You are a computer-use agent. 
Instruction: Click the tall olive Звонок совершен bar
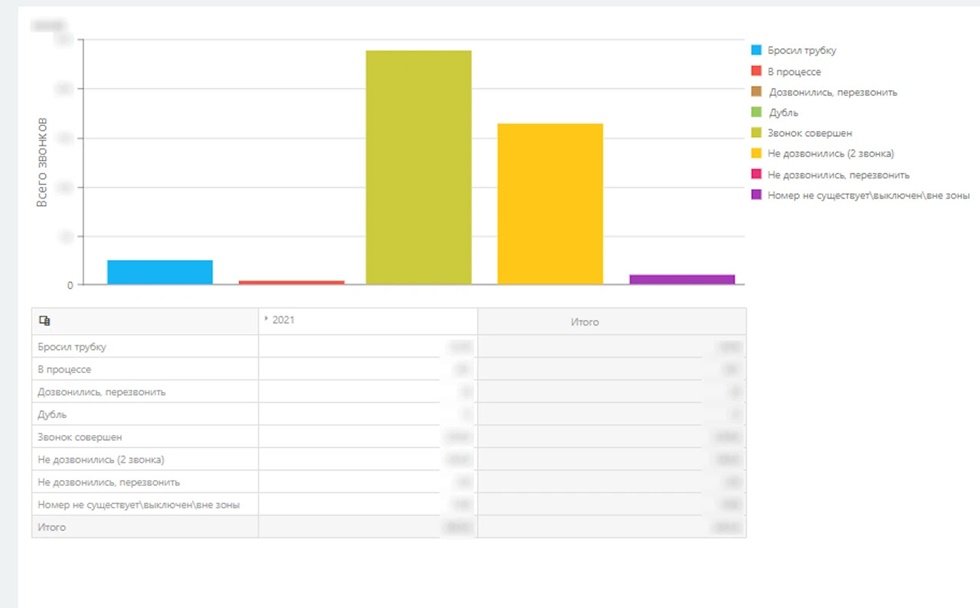coord(419,167)
